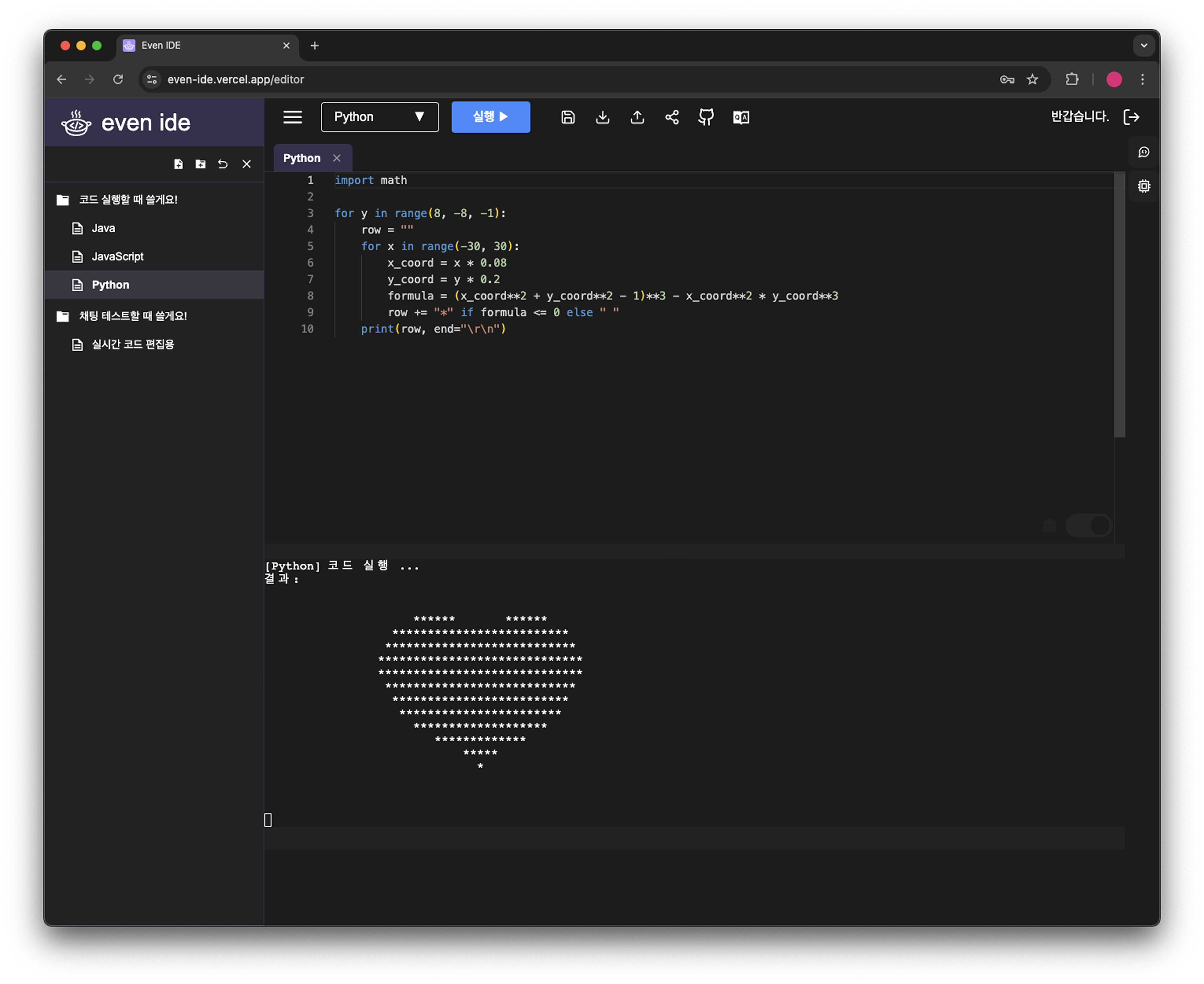Image resolution: width=1204 pixels, height=984 pixels.
Task: Click the pink profile avatar
Action: [x=1114, y=79]
